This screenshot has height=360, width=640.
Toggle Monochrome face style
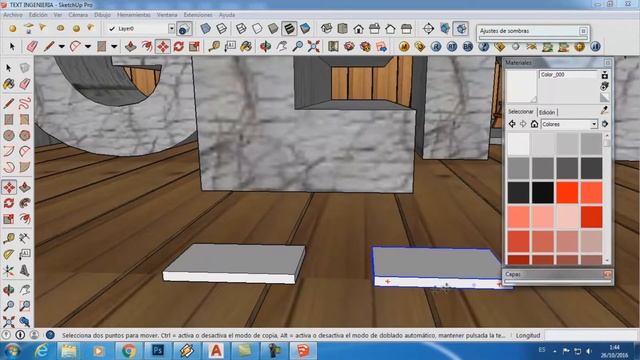click(305, 29)
